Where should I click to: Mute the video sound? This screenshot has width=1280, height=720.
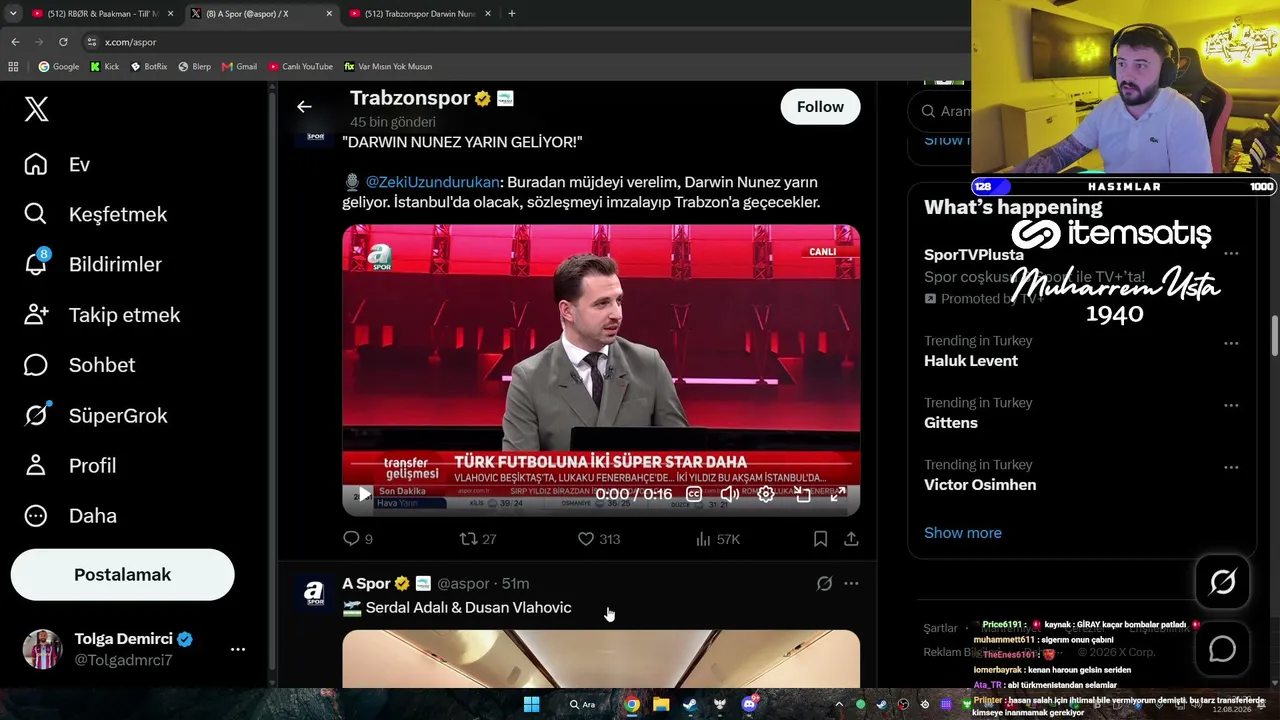pyautogui.click(x=730, y=494)
